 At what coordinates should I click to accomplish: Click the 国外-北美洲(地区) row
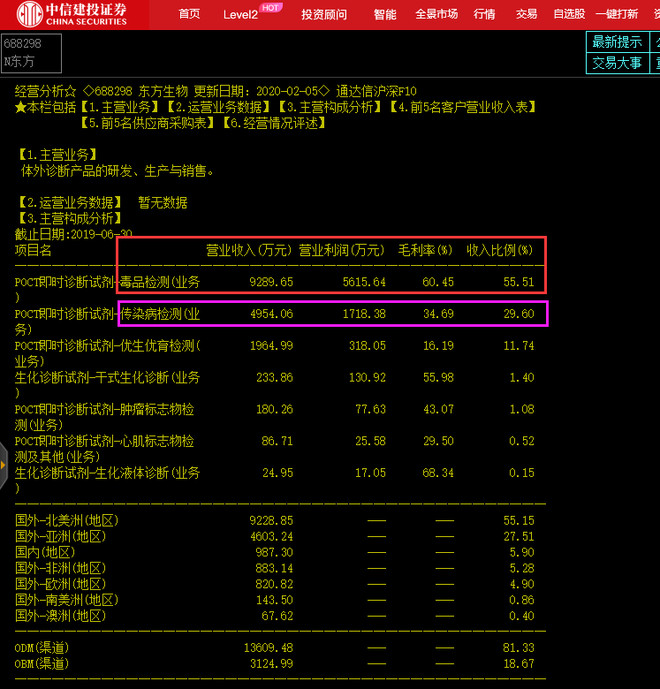point(275,520)
